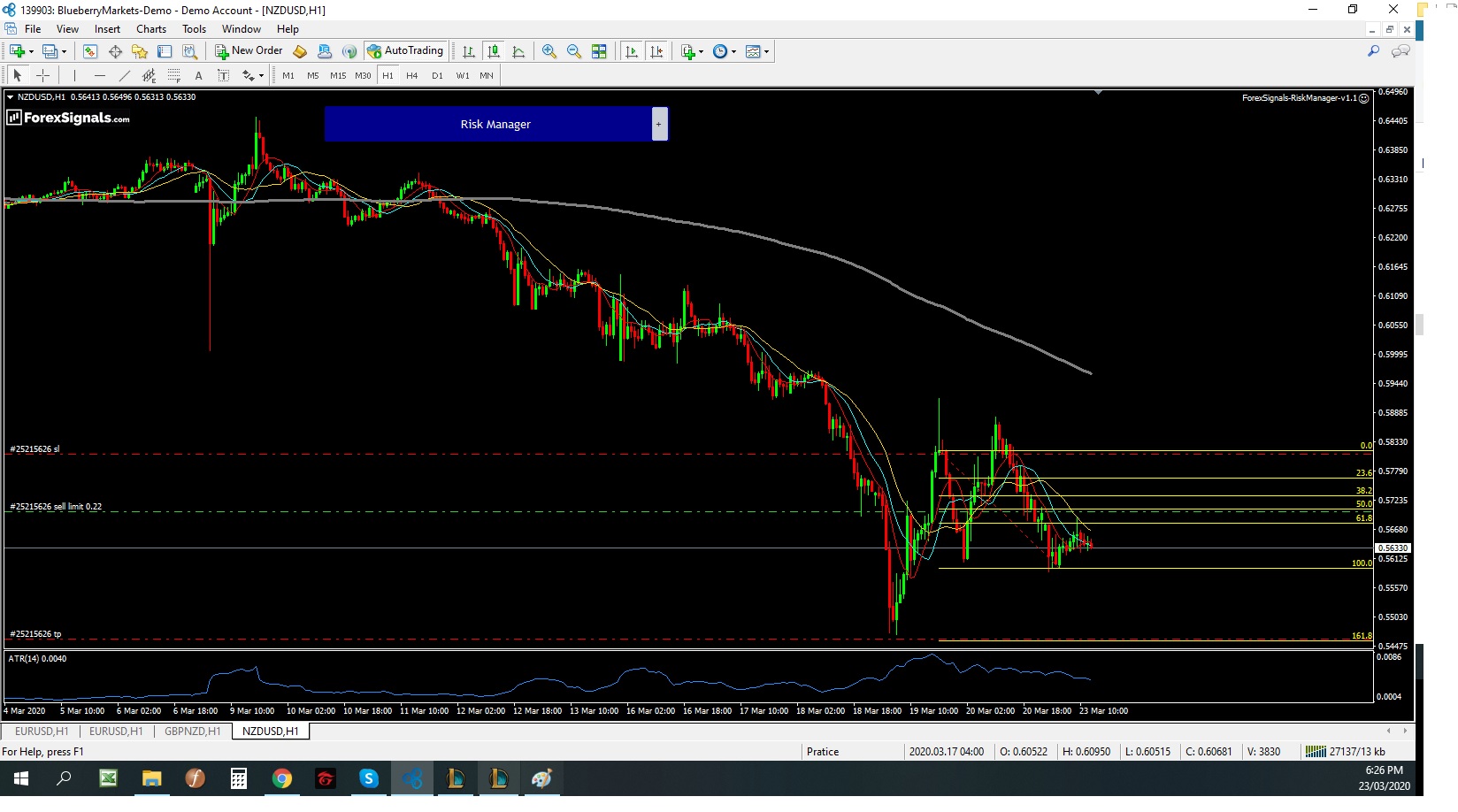Click the Pratice profile in status bar
The height and width of the screenshot is (812, 1458).
(x=823, y=752)
